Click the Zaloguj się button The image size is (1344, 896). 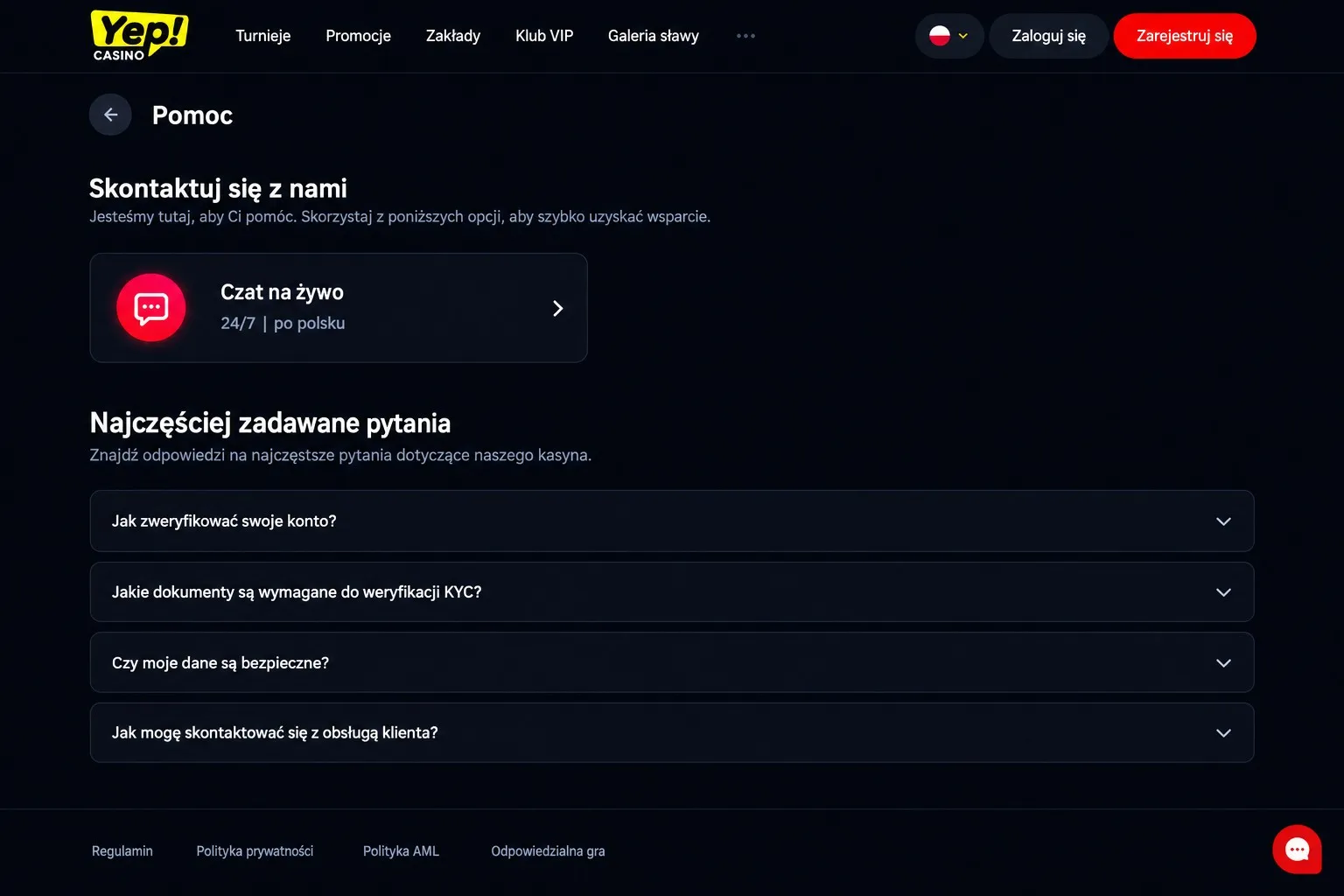click(x=1049, y=36)
